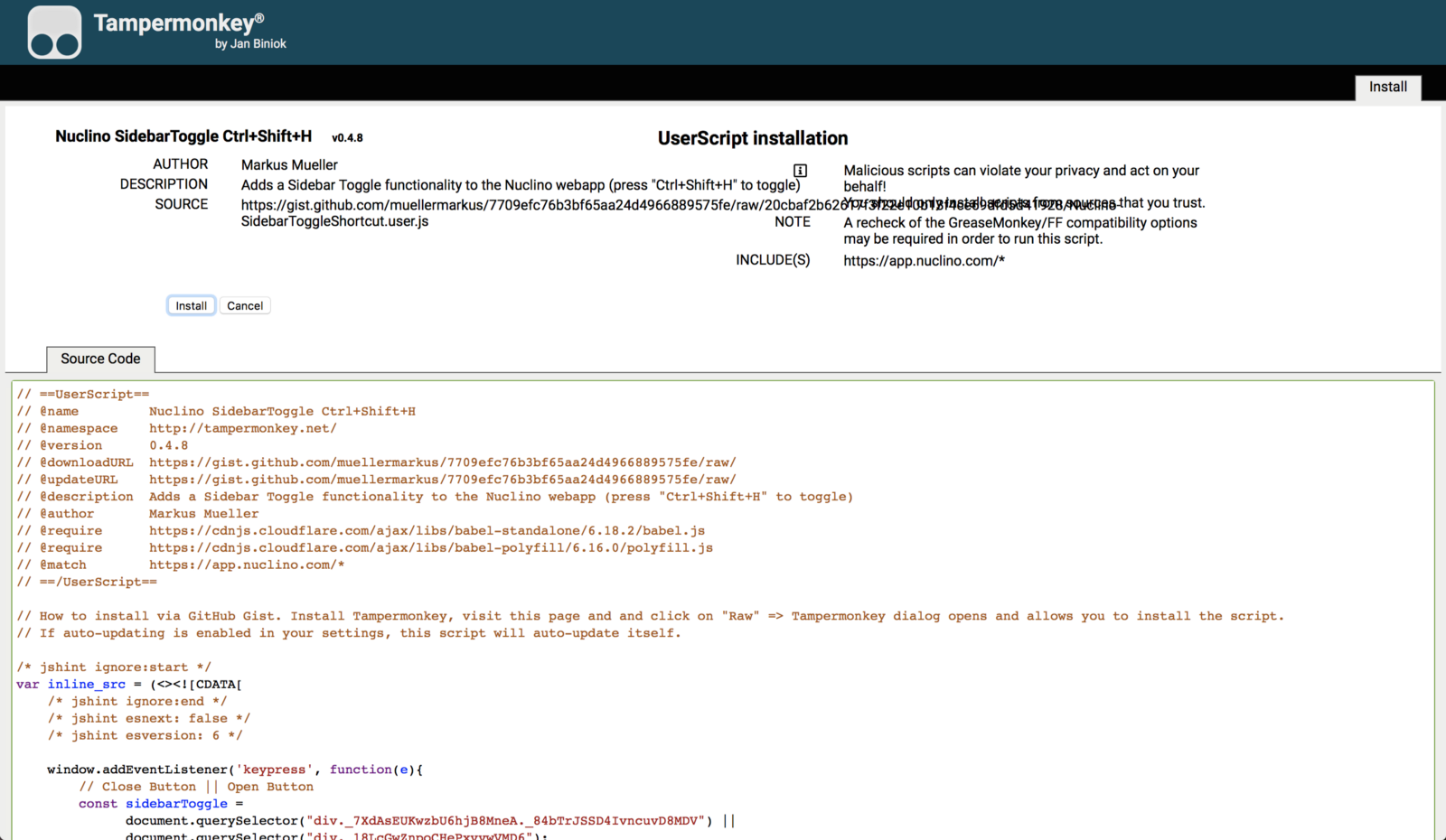Click the https://app.nuclino.com/* include URL
The height and width of the screenshot is (840, 1446).
pyautogui.click(x=924, y=261)
